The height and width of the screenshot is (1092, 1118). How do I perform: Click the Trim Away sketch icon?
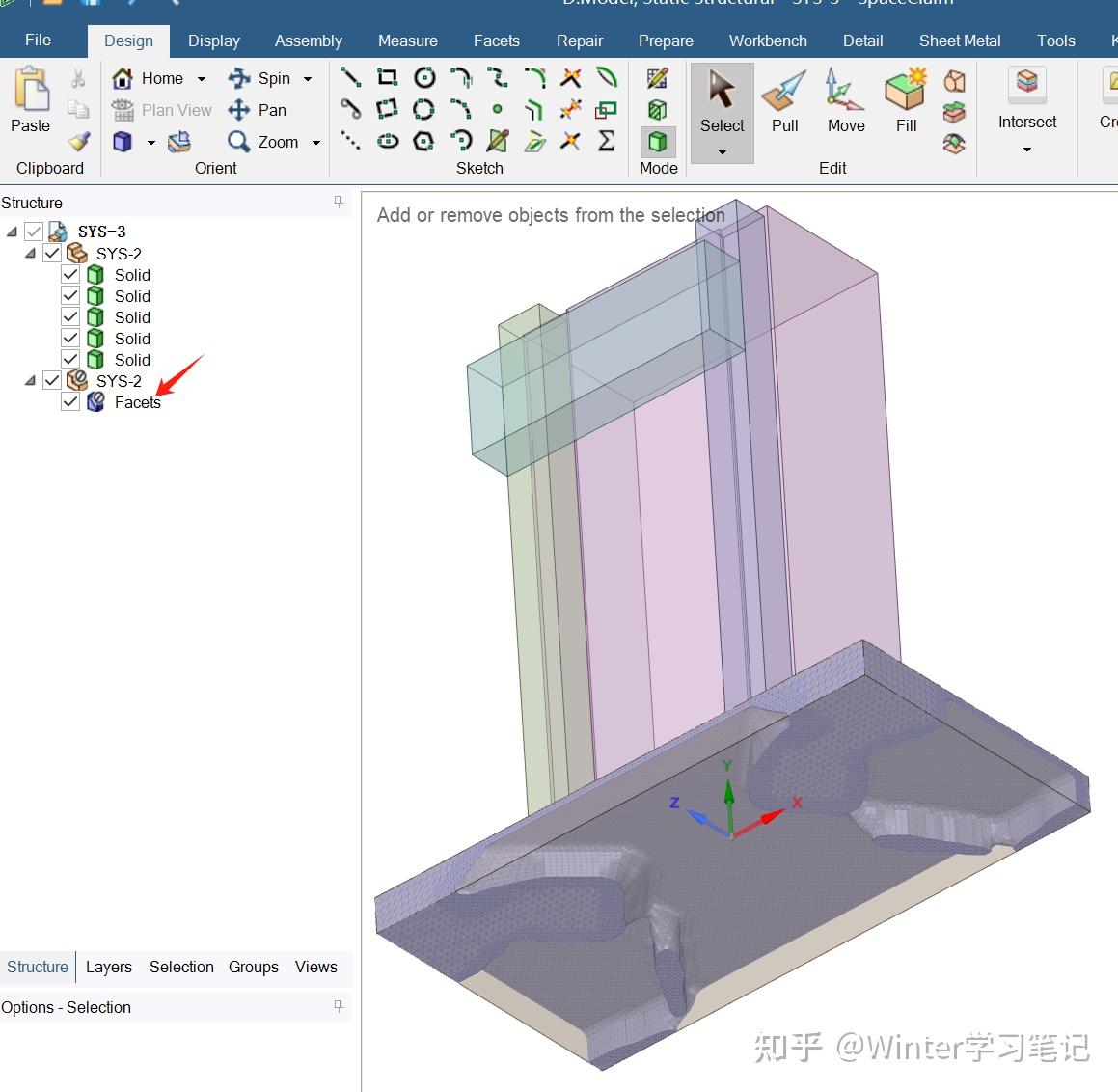[569, 77]
